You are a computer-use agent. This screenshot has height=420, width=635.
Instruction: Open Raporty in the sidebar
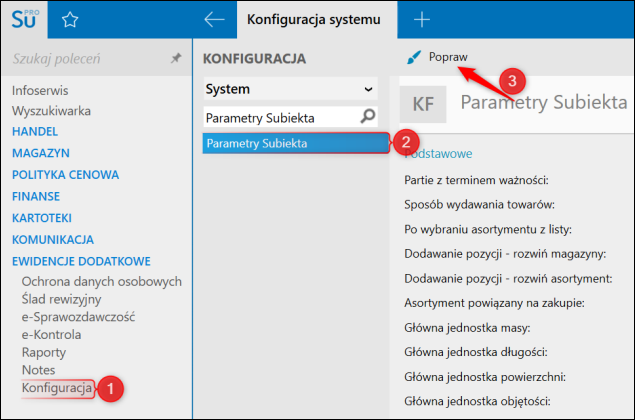click(x=44, y=352)
